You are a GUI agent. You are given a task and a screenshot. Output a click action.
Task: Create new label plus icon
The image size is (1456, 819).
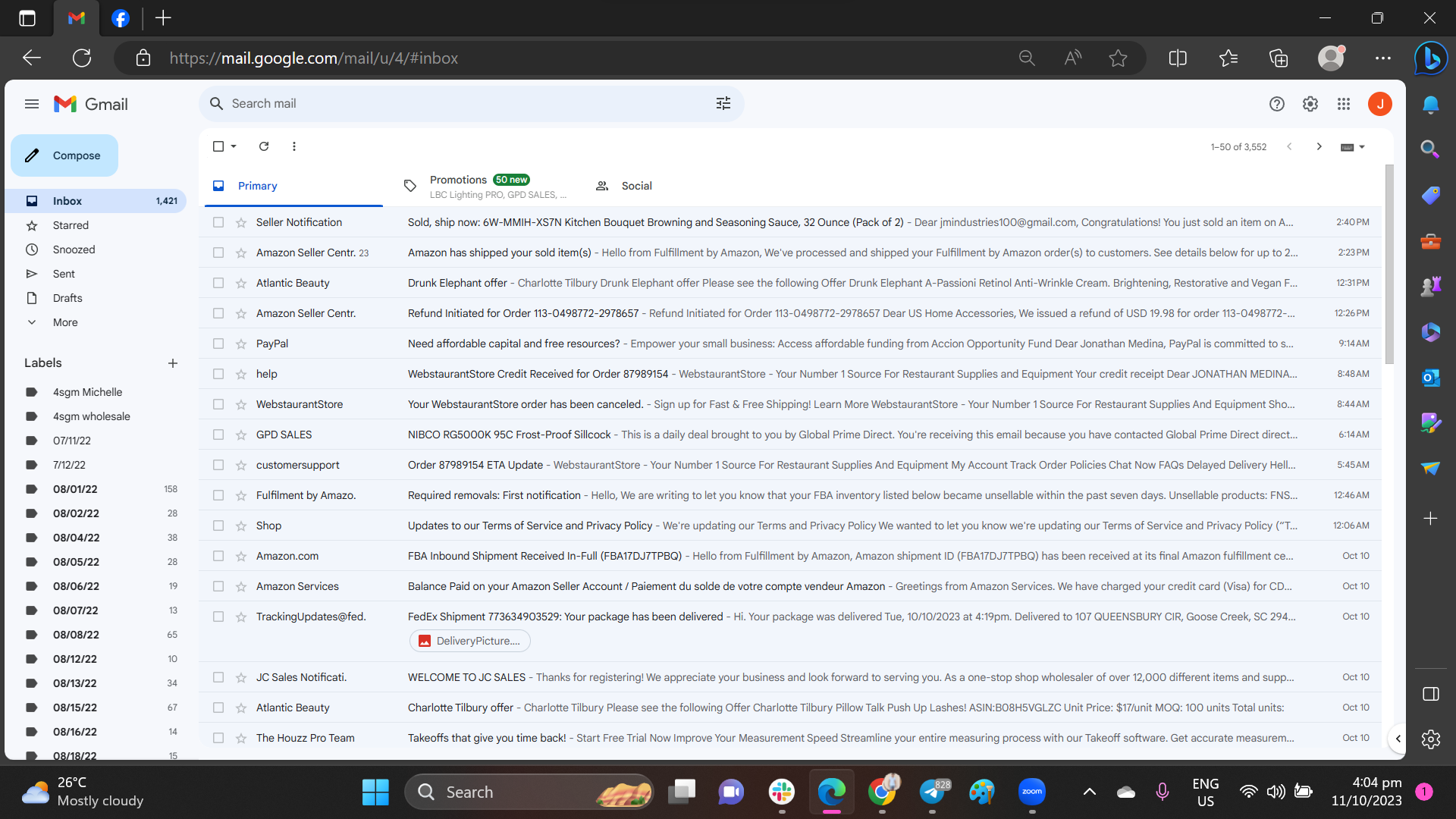tap(173, 363)
